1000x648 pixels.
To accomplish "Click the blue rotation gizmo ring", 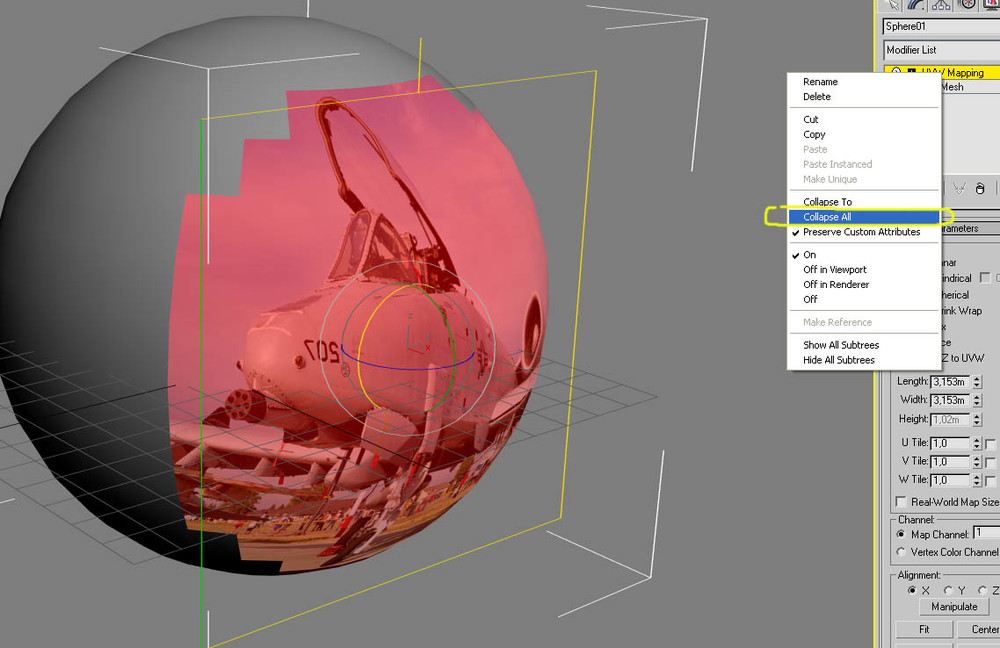I will point(406,367).
